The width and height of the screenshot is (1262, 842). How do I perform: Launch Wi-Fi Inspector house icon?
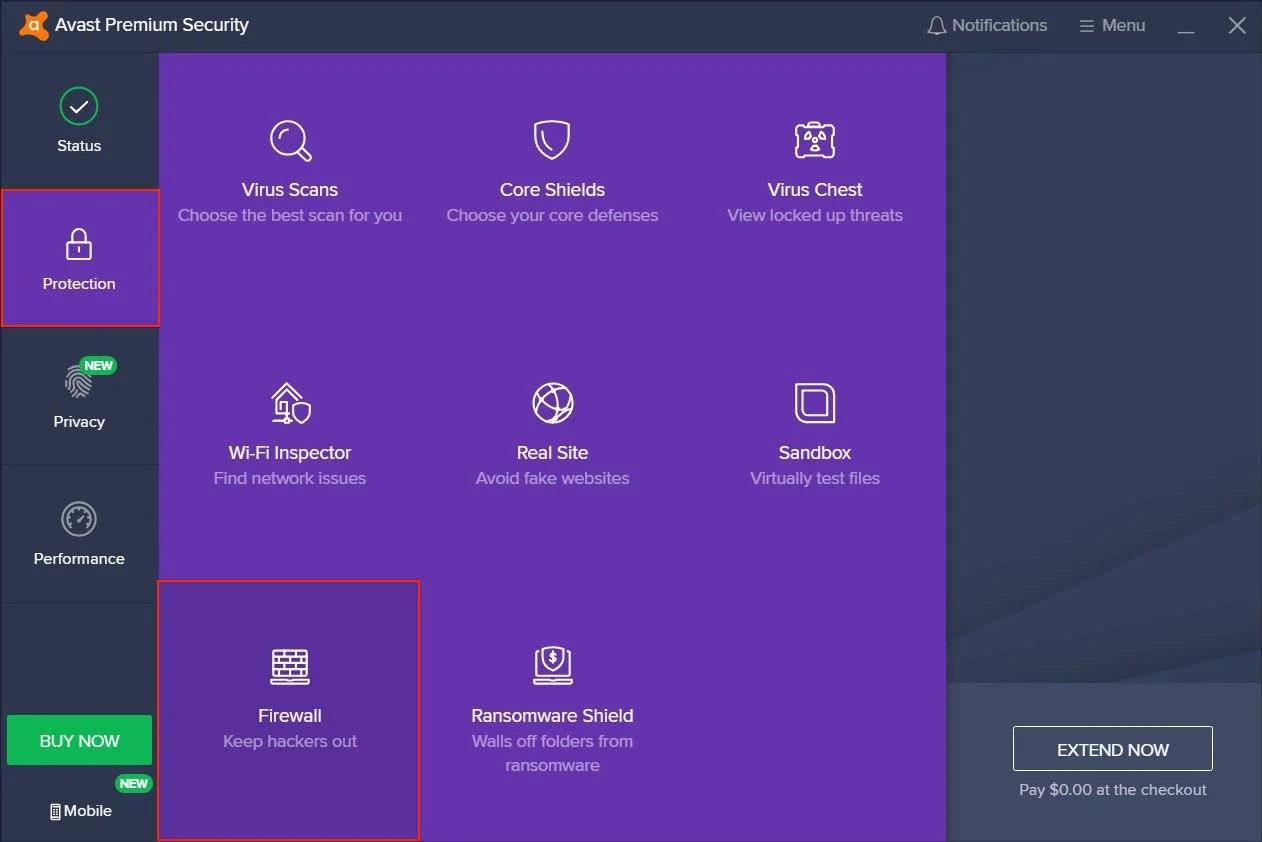(290, 403)
